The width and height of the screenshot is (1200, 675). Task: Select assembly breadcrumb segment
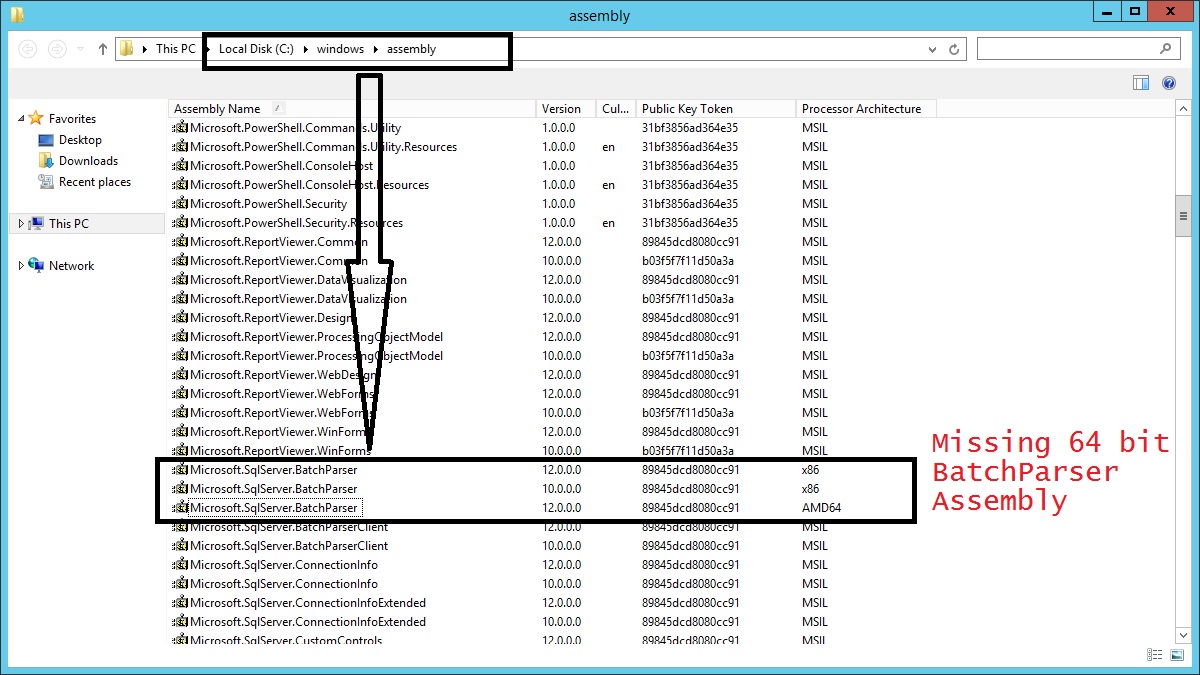(411, 48)
